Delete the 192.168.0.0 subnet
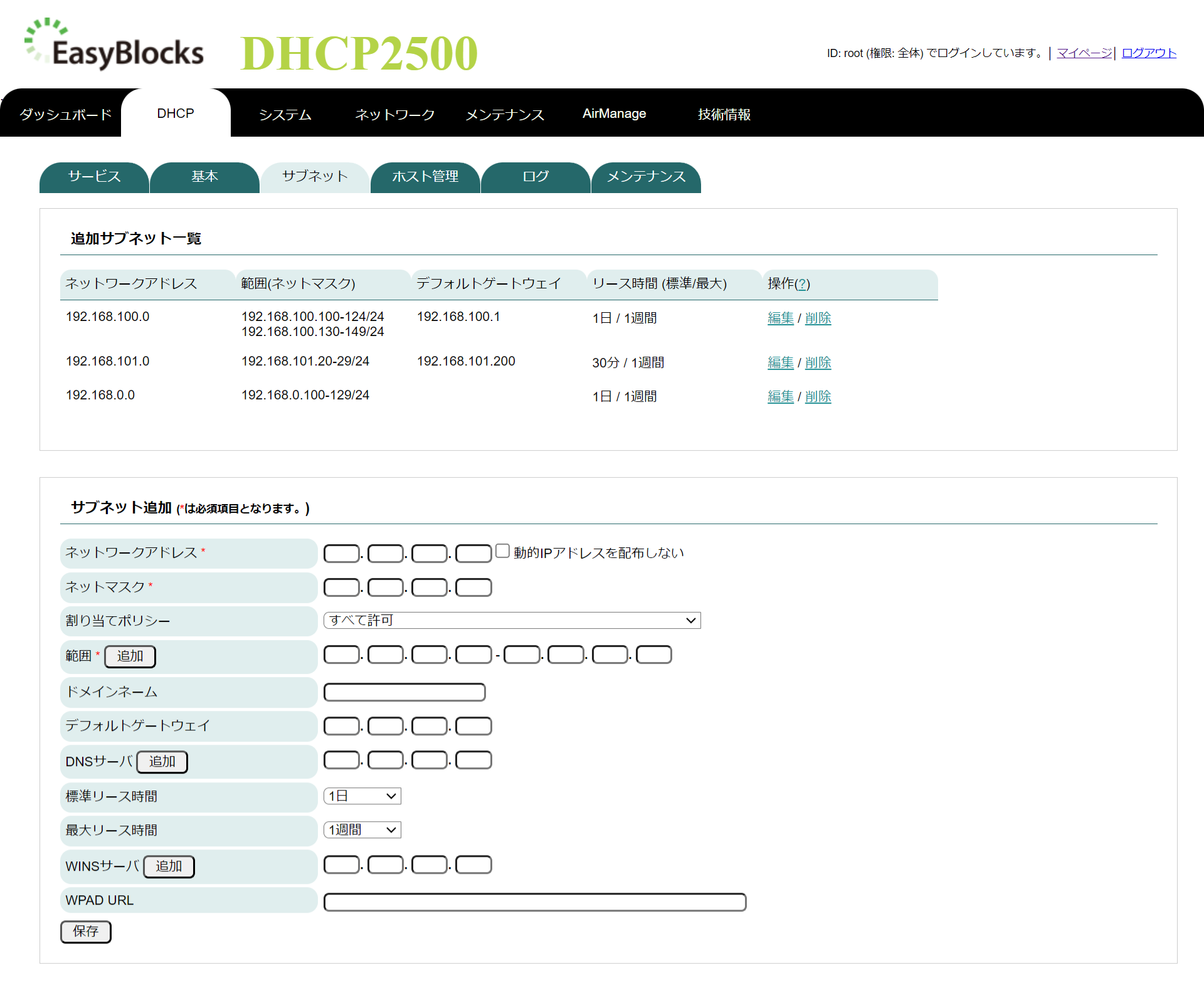This screenshot has height=983, width=1204. (x=818, y=397)
